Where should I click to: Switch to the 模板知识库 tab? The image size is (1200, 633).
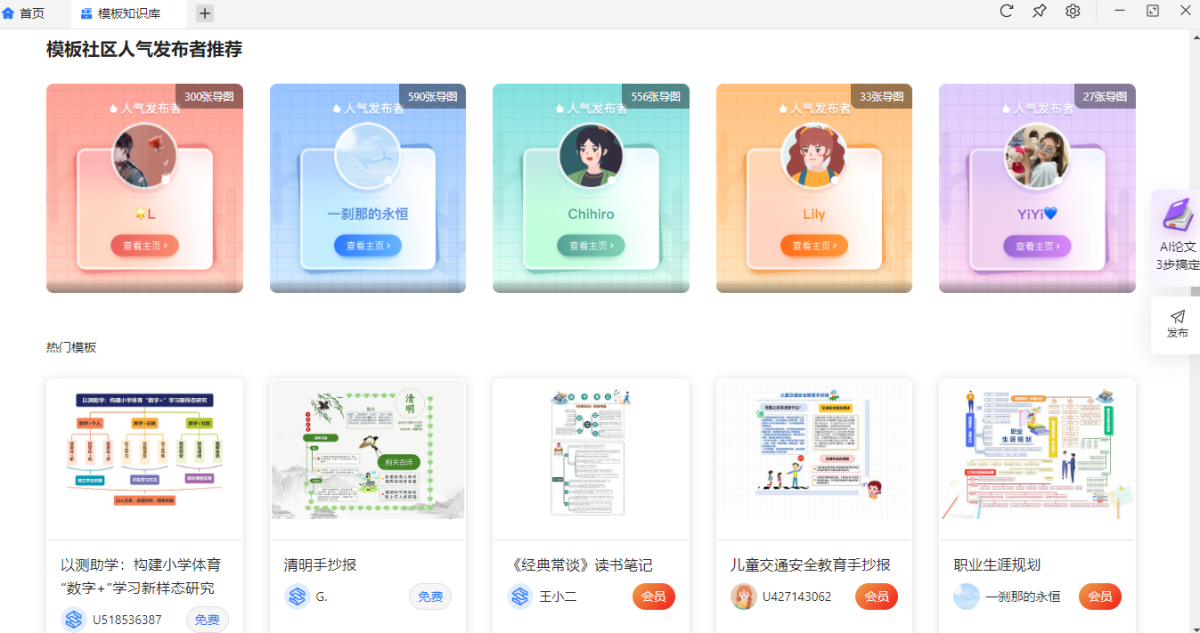point(125,13)
